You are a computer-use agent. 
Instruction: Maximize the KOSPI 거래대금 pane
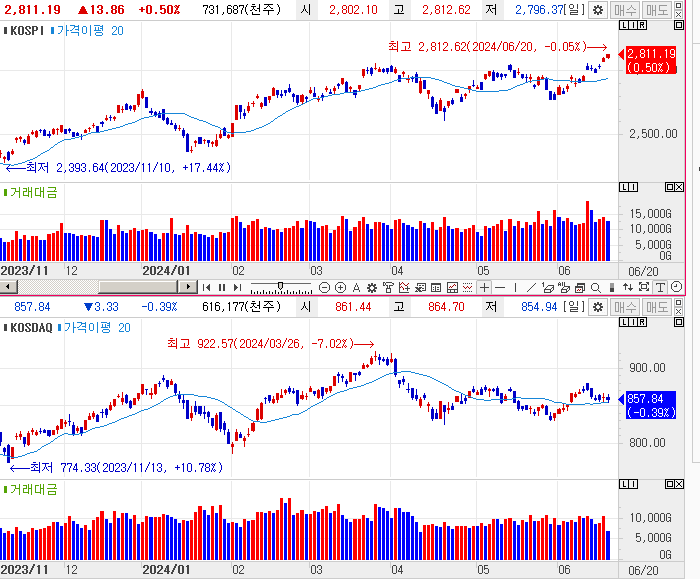[x=670, y=187]
